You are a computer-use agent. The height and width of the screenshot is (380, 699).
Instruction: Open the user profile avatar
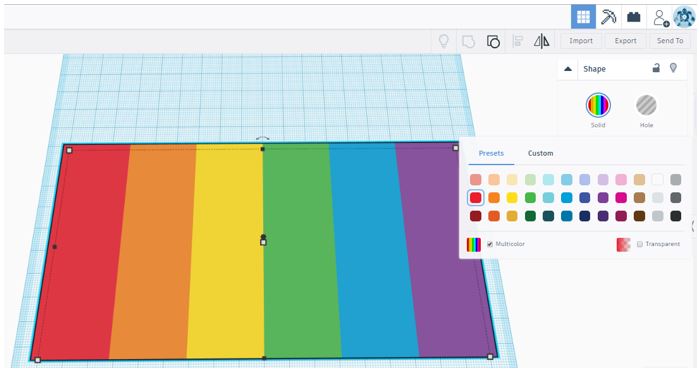pos(683,17)
